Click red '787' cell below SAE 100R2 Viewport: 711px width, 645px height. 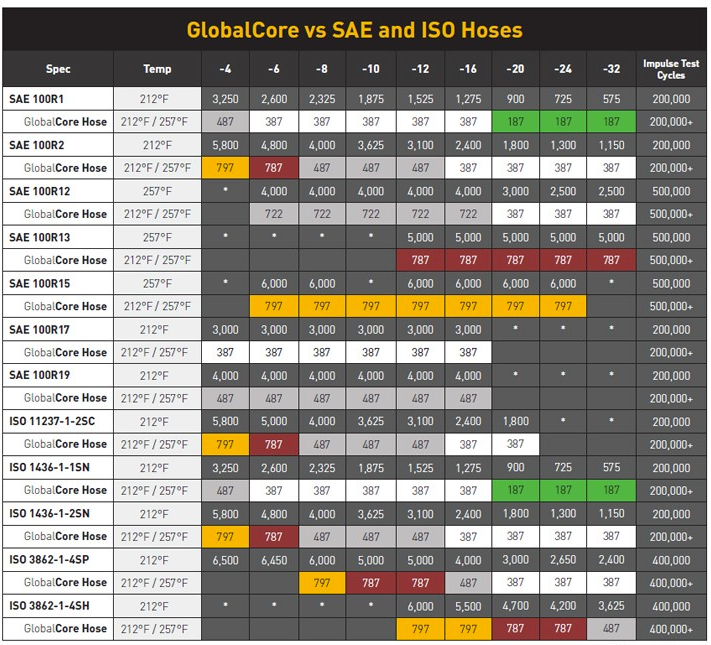(x=273, y=168)
